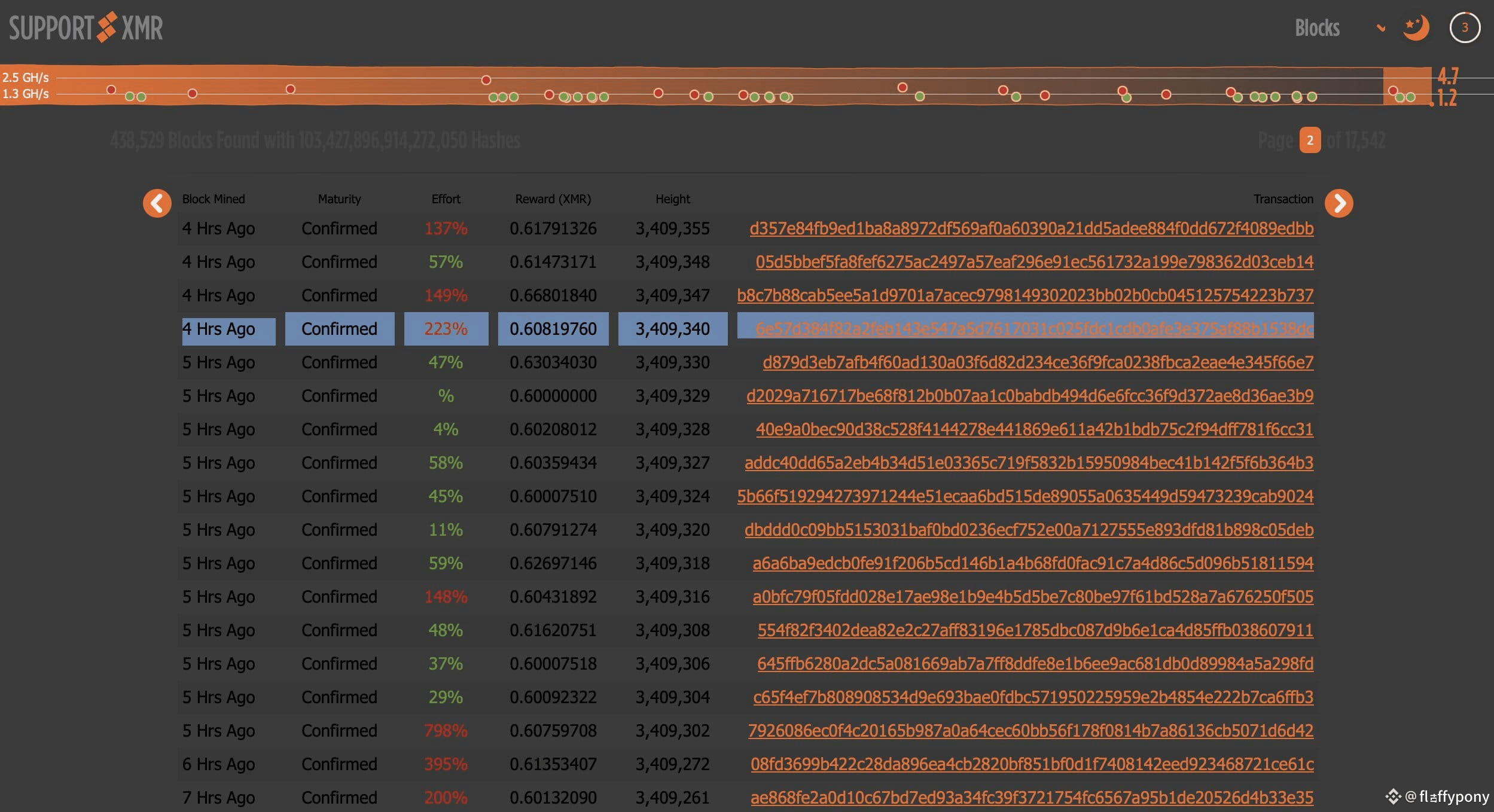Click the circular refresh countdown showing 3

point(1465,28)
